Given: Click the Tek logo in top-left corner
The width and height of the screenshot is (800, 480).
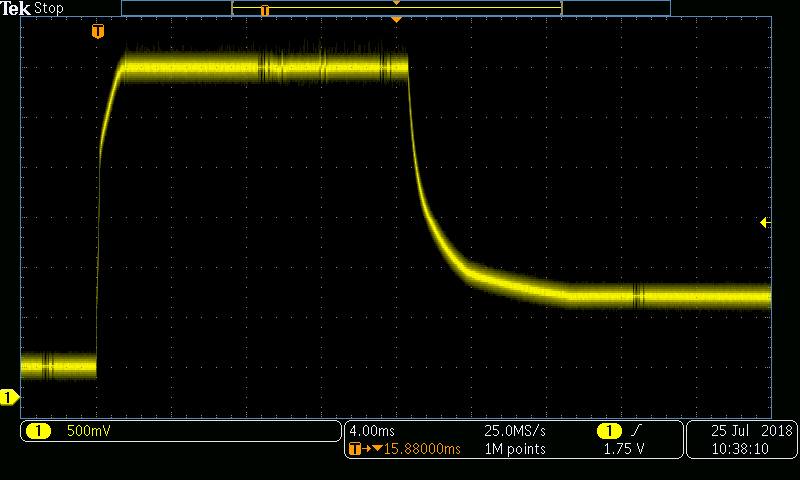Looking at the screenshot, I should click(x=17, y=8).
